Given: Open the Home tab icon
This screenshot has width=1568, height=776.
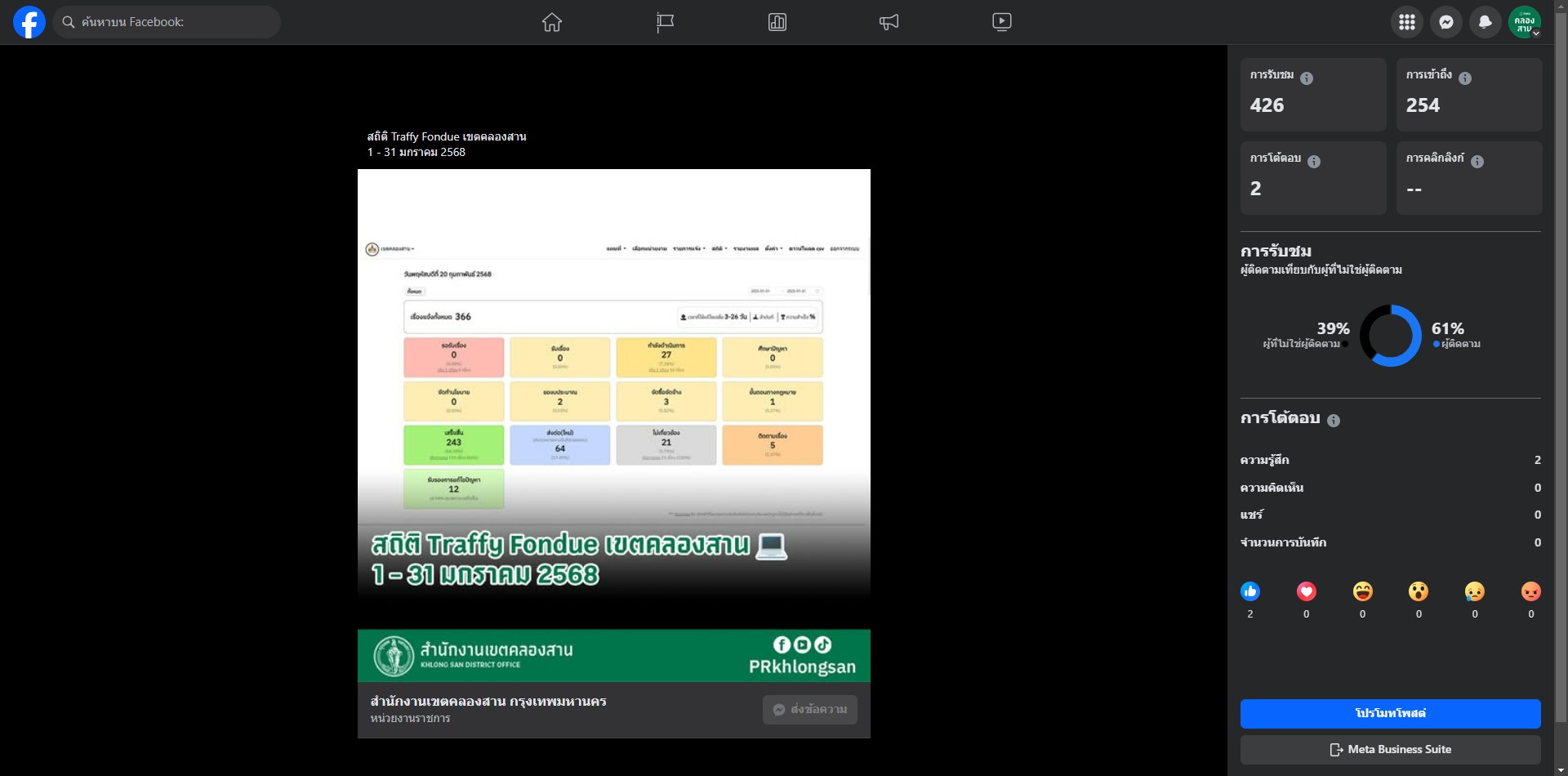Looking at the screenshot, I should [x=552, y=22].
